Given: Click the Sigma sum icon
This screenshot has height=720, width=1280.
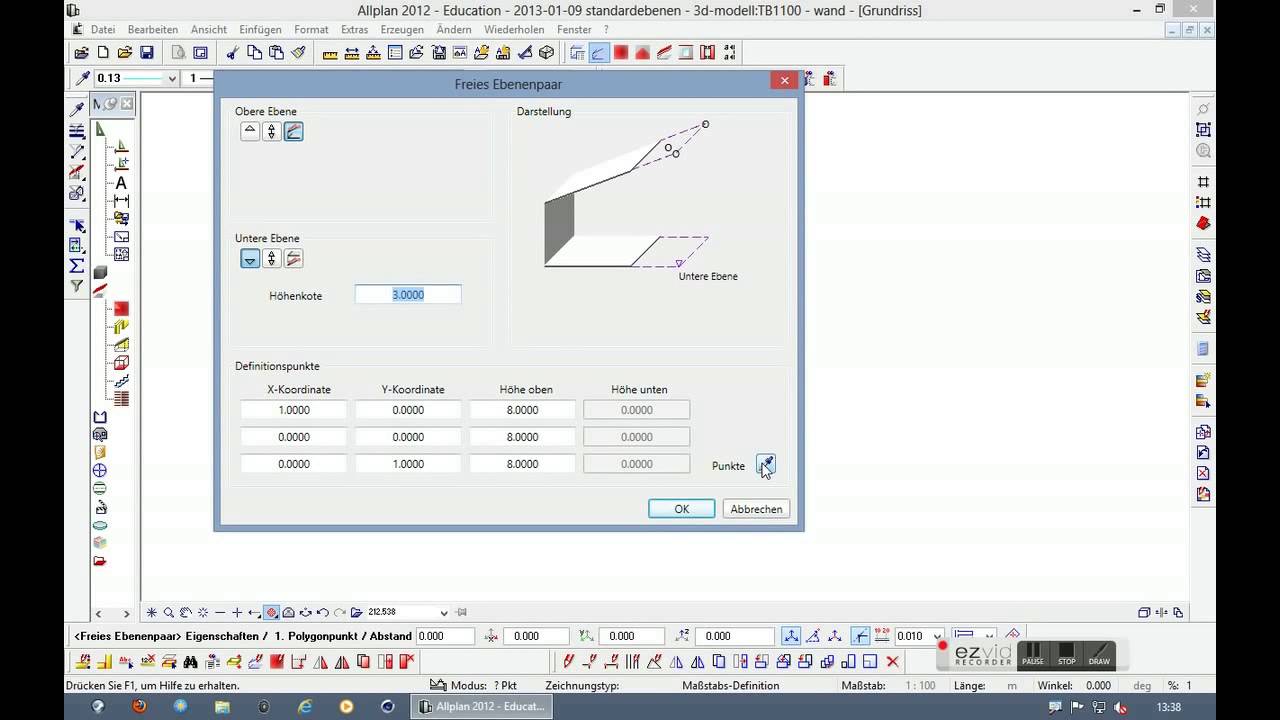Looking at the screenshot, I should 77,266.
